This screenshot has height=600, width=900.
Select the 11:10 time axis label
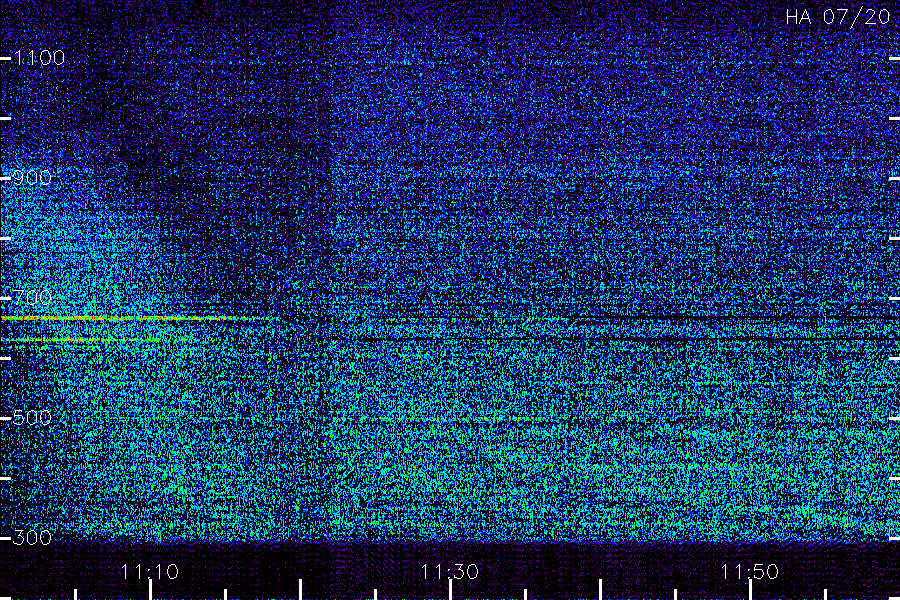(150, 572)
